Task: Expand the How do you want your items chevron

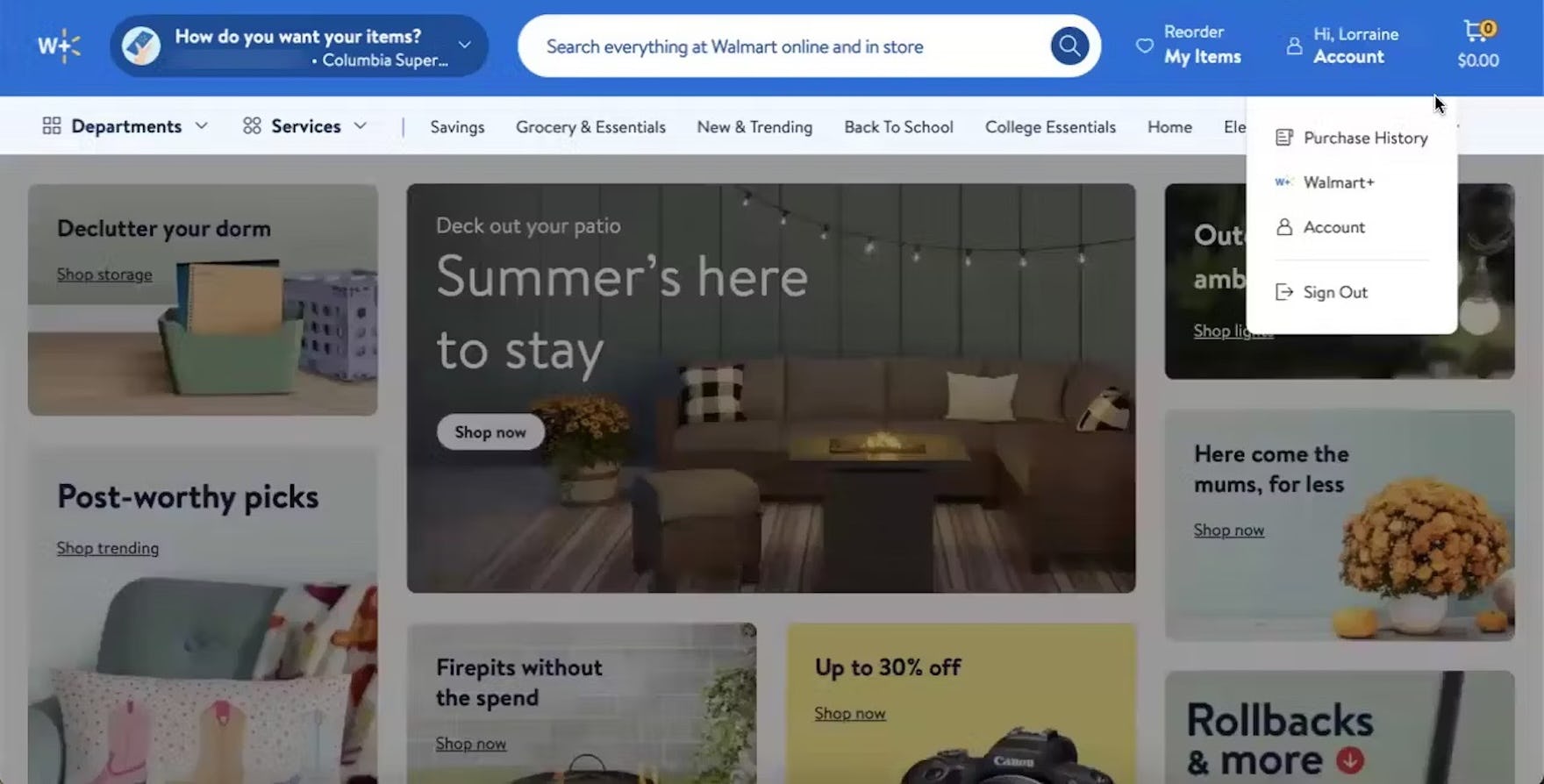Action: tap(465, 45)
